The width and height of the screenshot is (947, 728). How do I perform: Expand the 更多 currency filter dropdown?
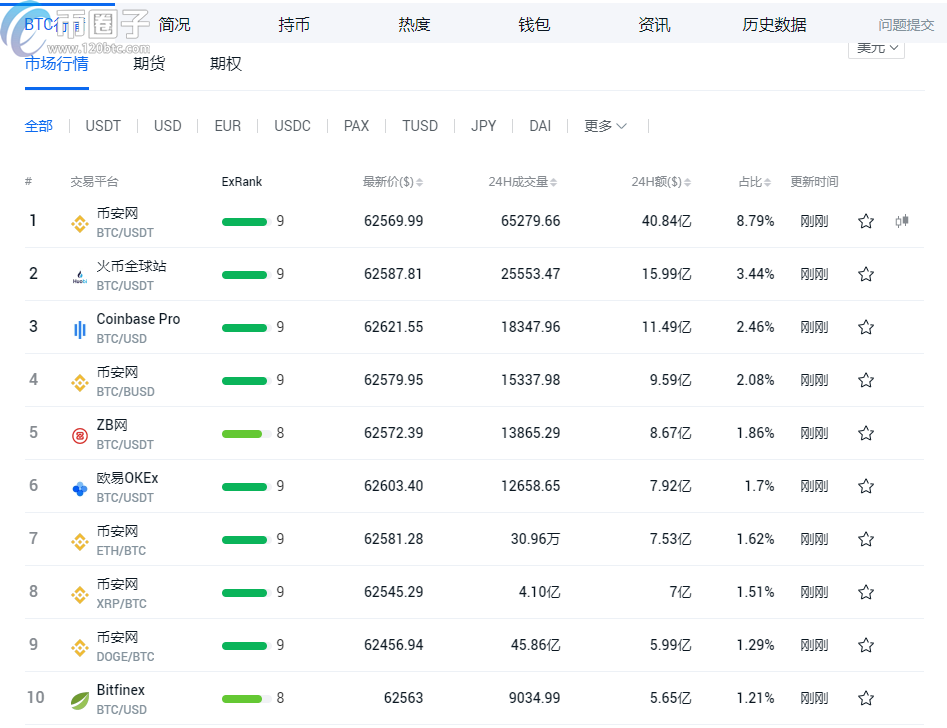pyautogui.click(x=605, y=126)
